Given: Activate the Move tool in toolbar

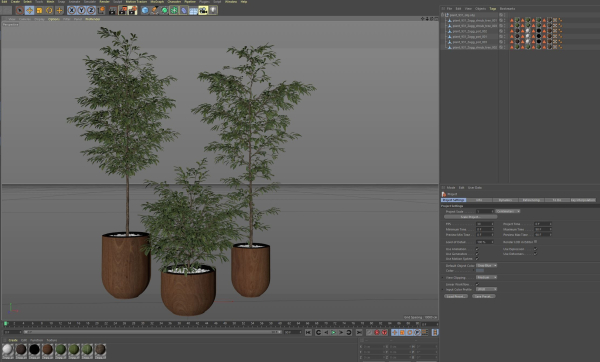Looking at the screenshot, I should [x=29, y=11].
